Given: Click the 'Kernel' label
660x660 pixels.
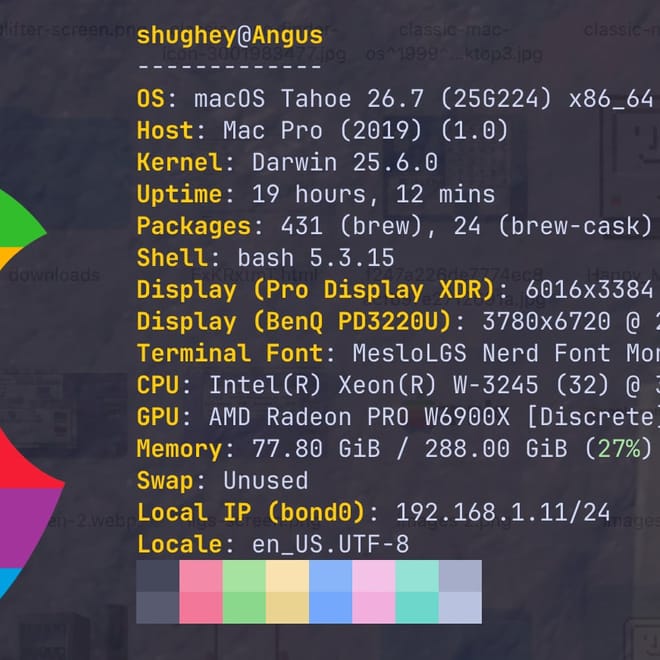Looking at the screenshot, I should click(179, 162).
